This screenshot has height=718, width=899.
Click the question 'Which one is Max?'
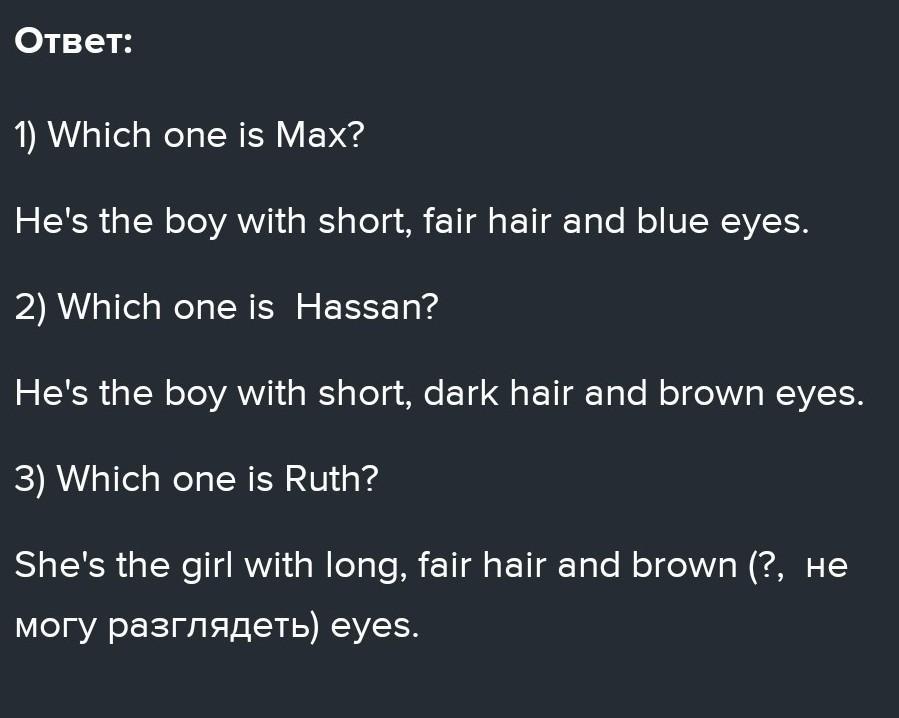coord(206,135)
